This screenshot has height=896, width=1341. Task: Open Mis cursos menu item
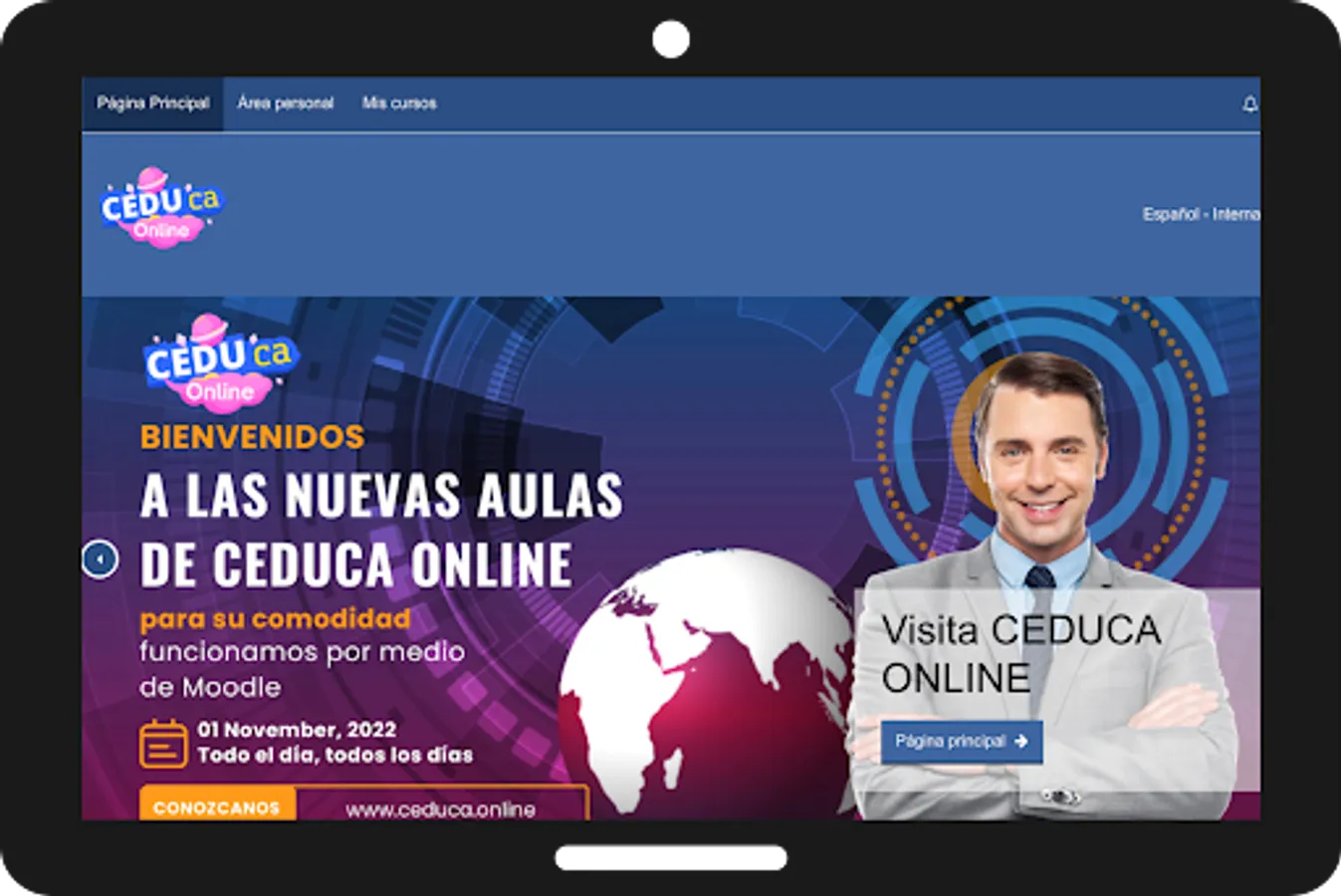(x=399, y=104)
